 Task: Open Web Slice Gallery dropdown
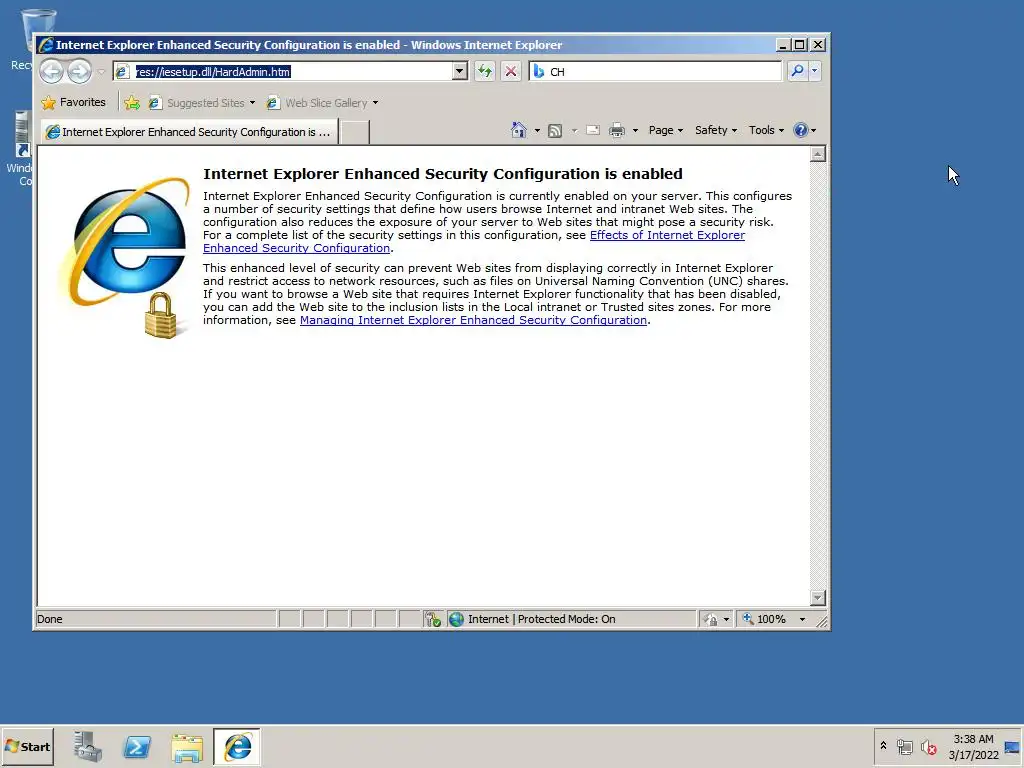click(323, 103)
